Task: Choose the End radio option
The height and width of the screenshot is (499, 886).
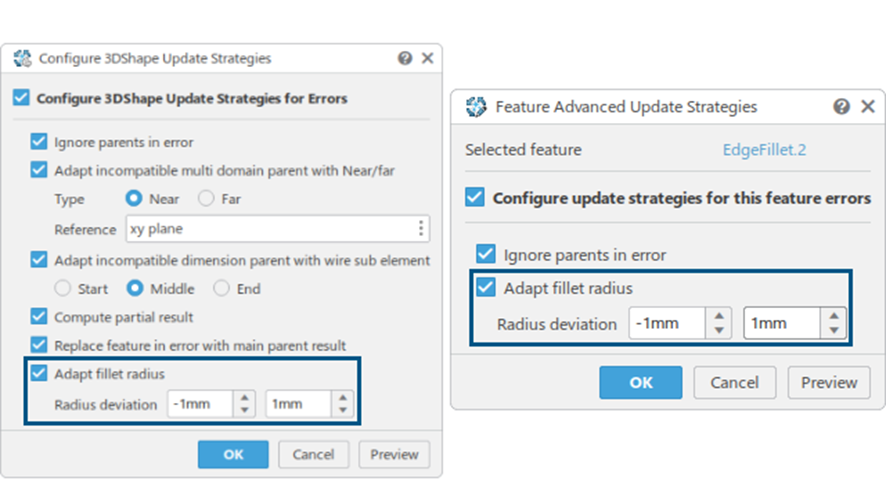Action: [x=222, y=289]
